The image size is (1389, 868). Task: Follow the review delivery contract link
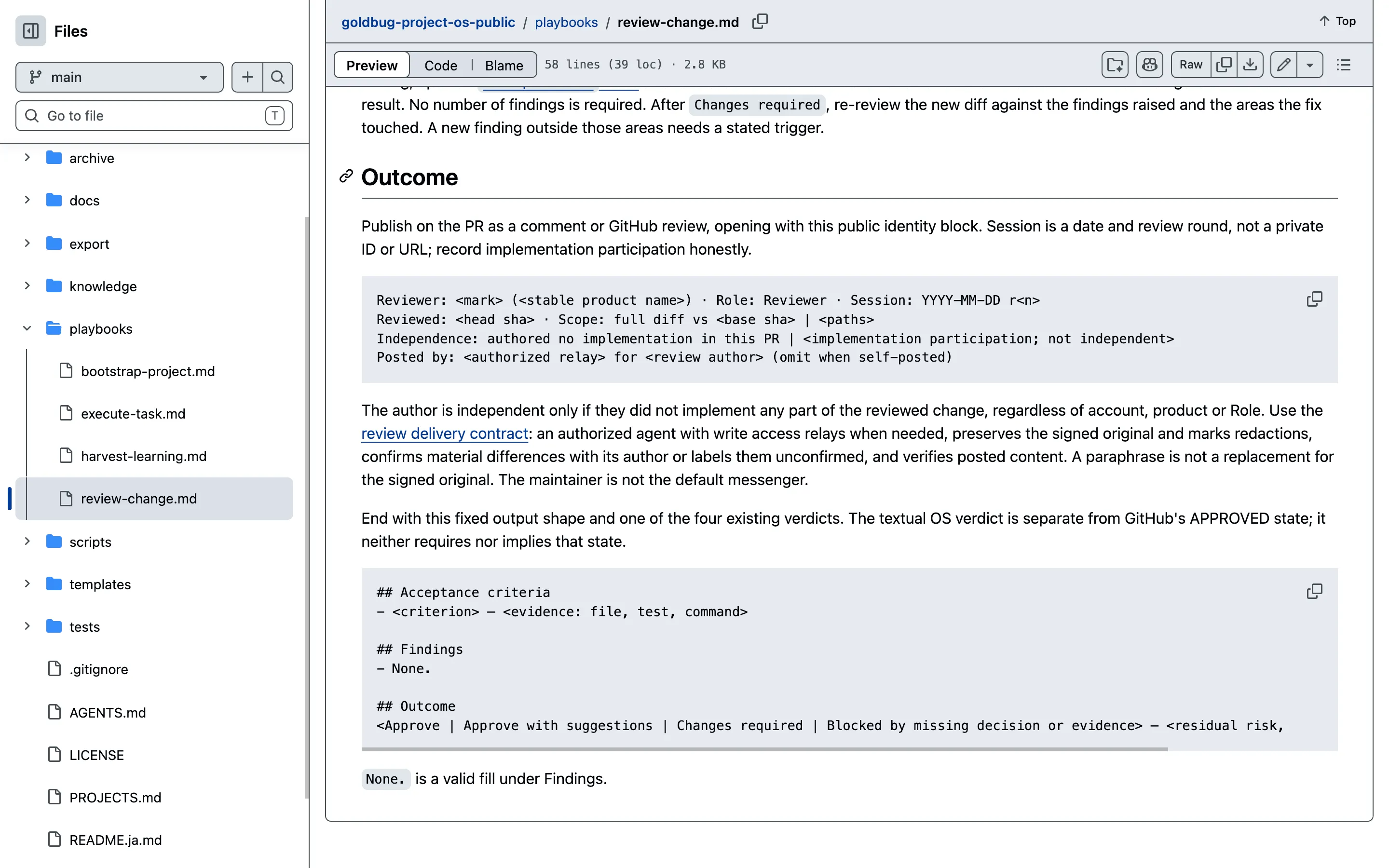pyautogui.click(x=445, y=434)
